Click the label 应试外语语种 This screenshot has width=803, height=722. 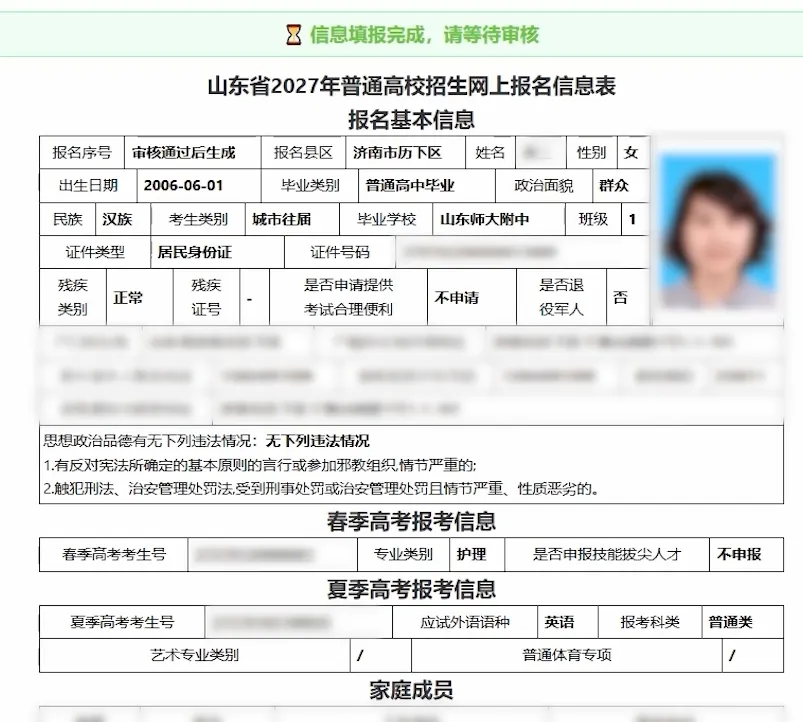point(465,622)
